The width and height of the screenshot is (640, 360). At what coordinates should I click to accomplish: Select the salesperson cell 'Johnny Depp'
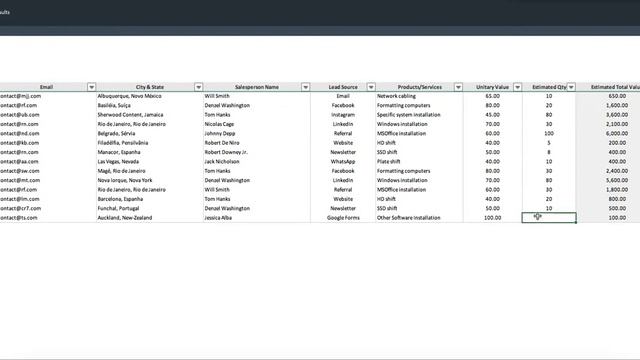click(257, 133)
